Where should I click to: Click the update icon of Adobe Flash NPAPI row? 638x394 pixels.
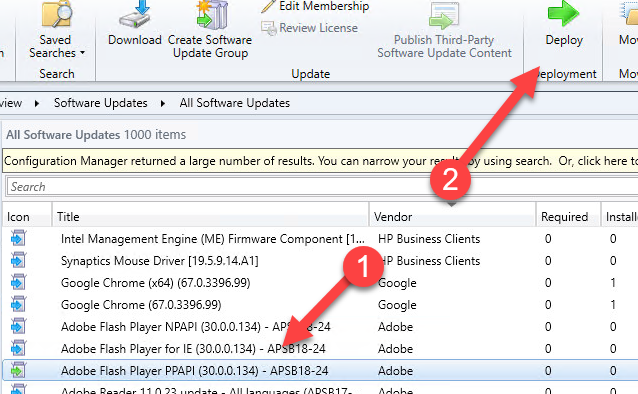[x=18, y=326]
